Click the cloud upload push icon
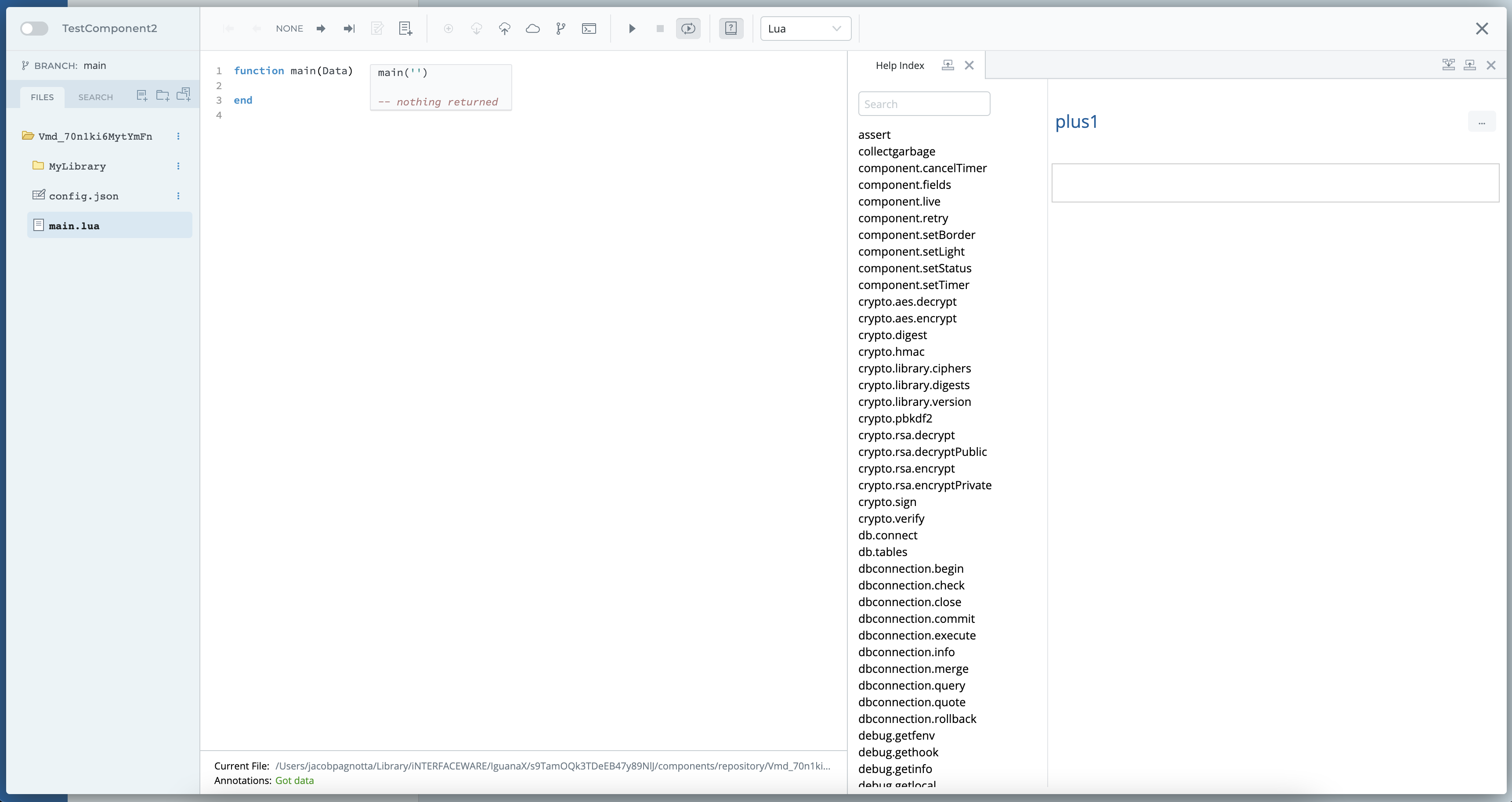 pos(504,29)
